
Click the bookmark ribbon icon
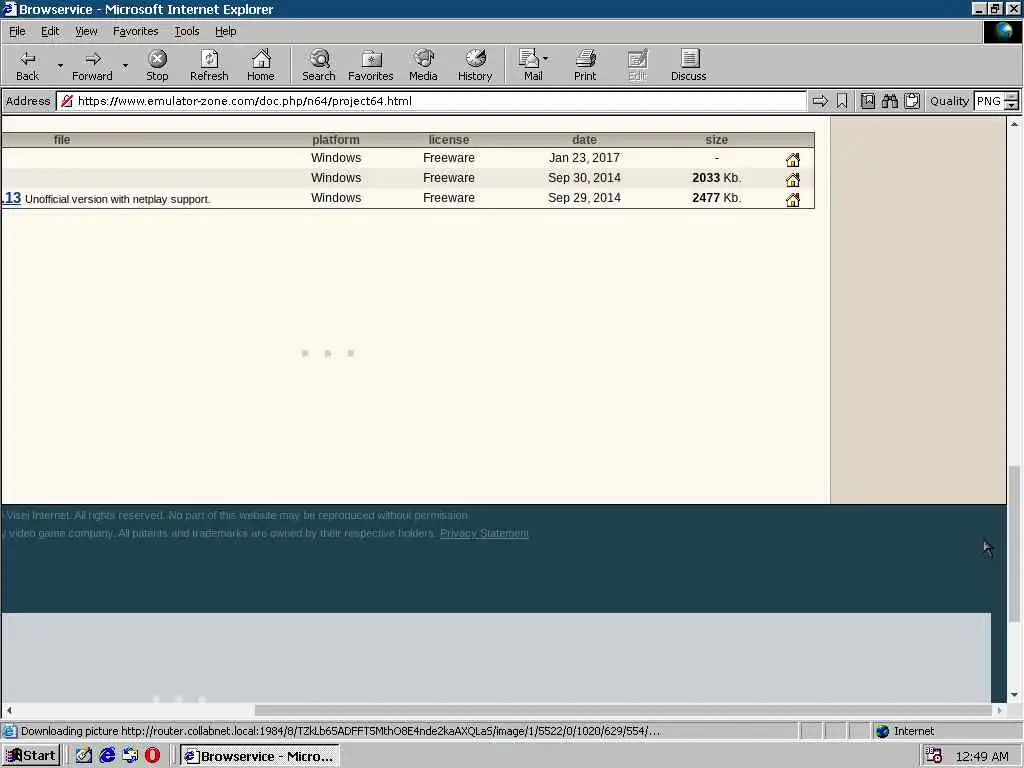[x=842, y=101]
